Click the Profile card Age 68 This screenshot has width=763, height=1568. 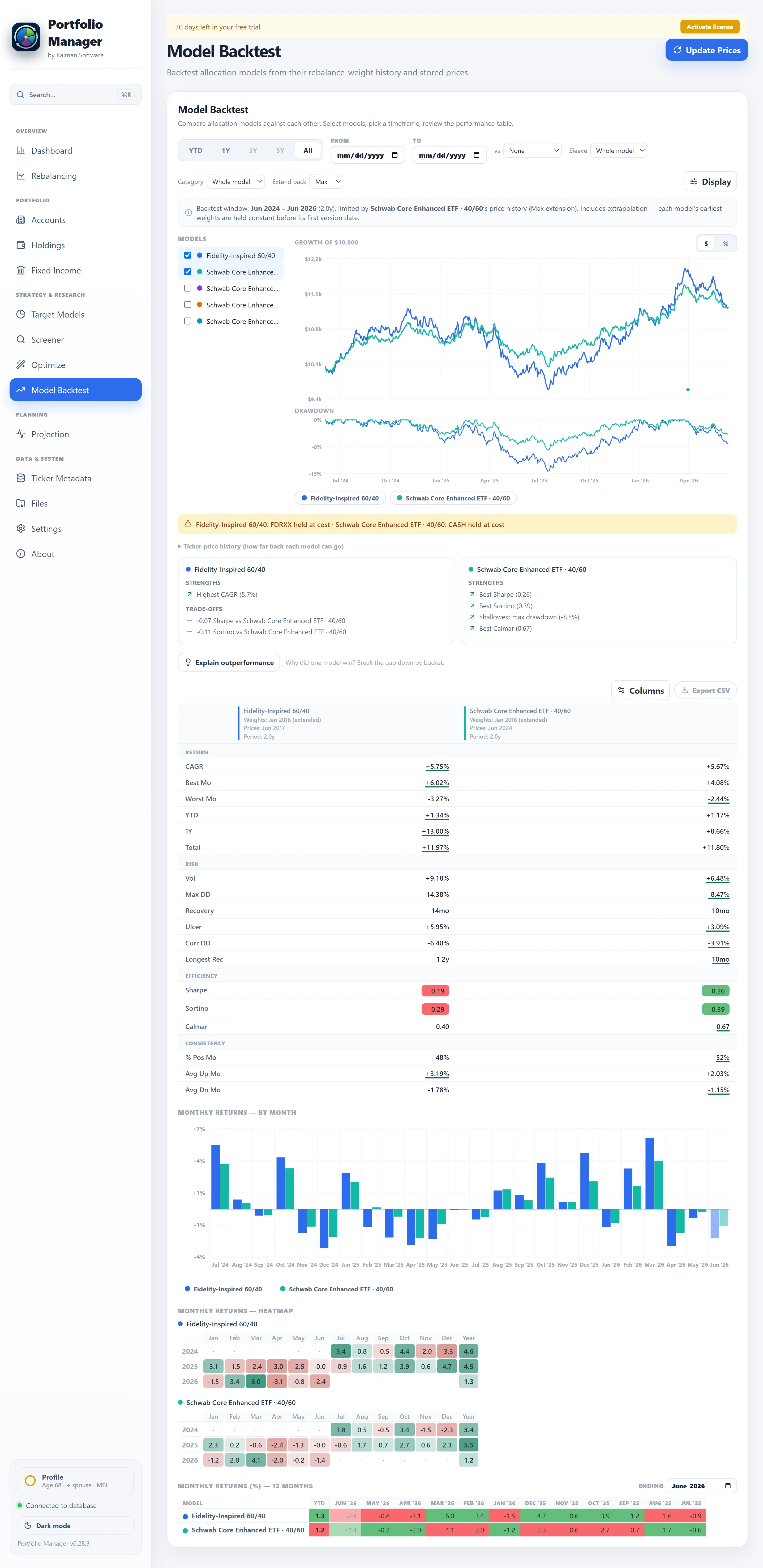(x=75, y=1480)
